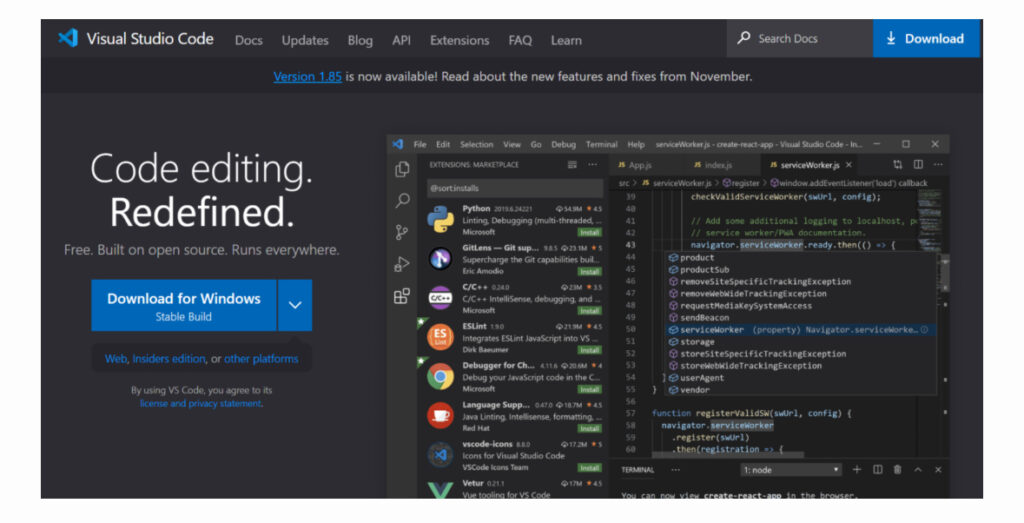Expand the download options chevron
1024x523 pixels.
coord(295,305)
